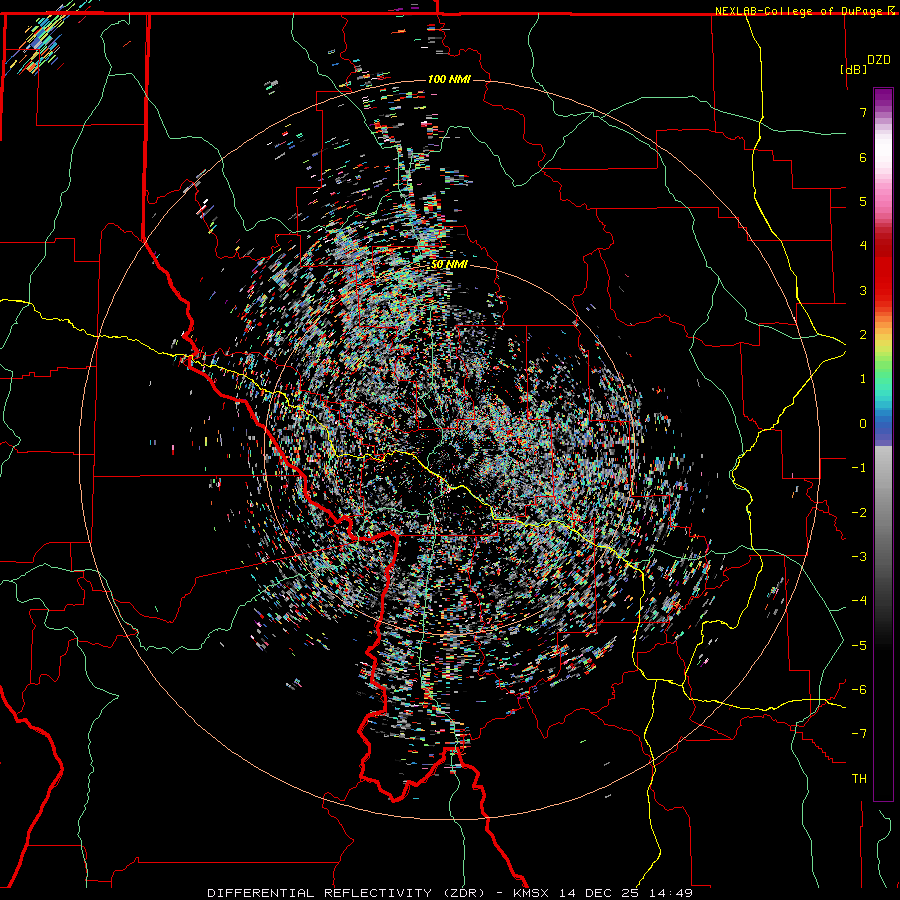This screenshot has width=900, height=900.
Task: Click the 1 value on the color scale
Action: click(863, 379)
